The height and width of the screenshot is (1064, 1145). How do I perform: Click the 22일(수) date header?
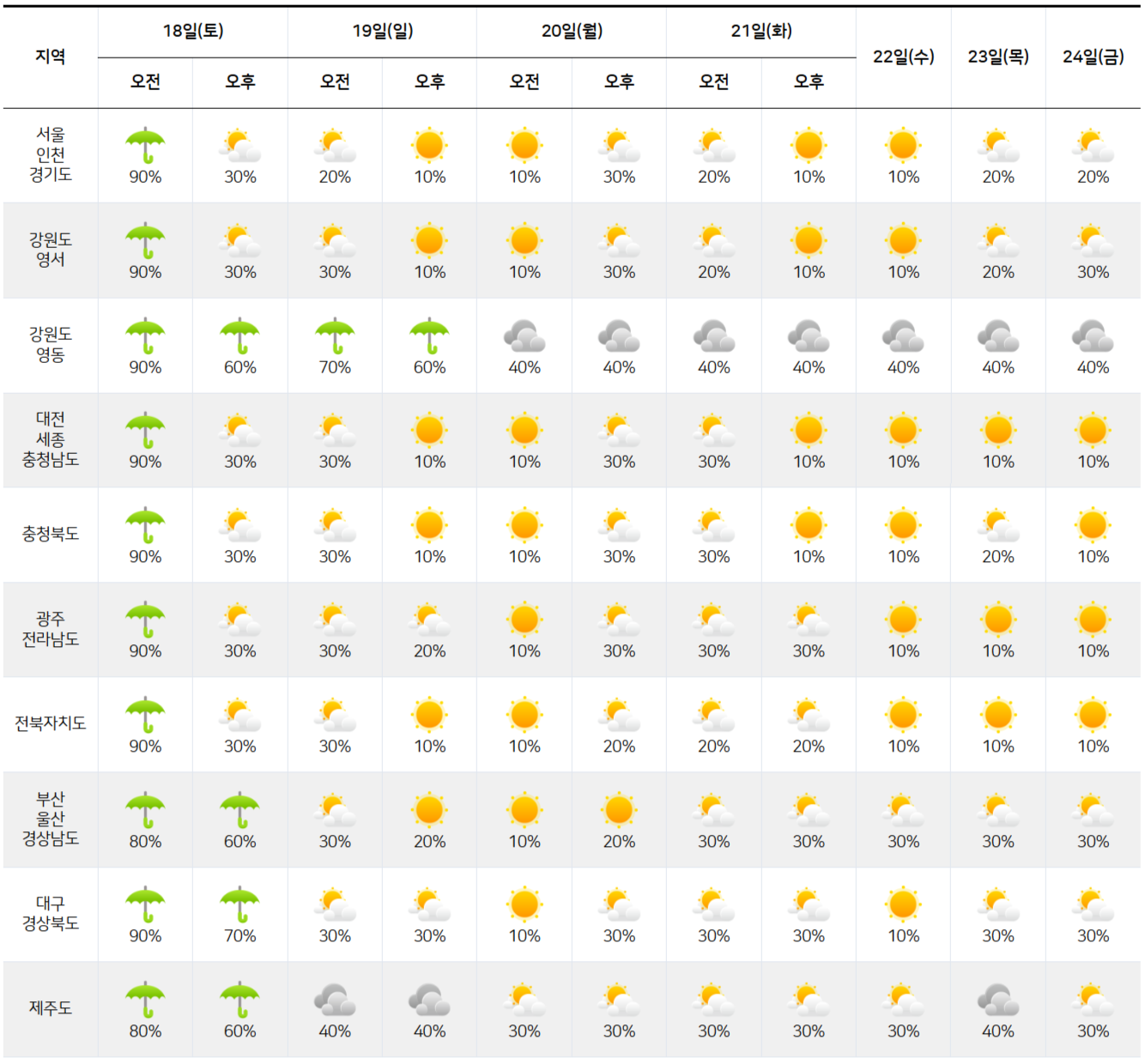[903, 57]
